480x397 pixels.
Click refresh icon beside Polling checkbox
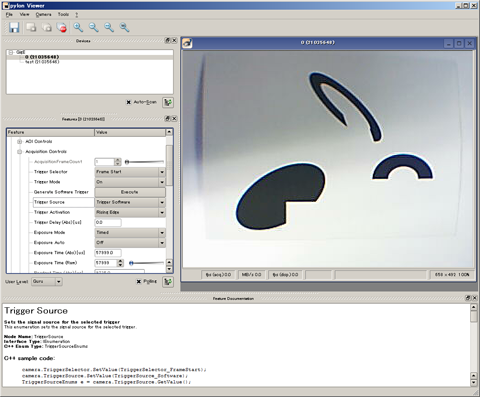pos(168,282)
